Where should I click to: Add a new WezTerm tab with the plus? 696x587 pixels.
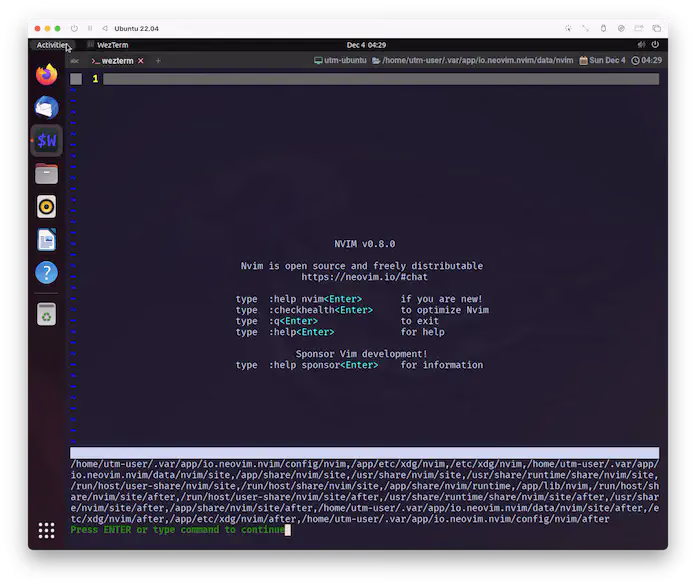pos(158,61)
